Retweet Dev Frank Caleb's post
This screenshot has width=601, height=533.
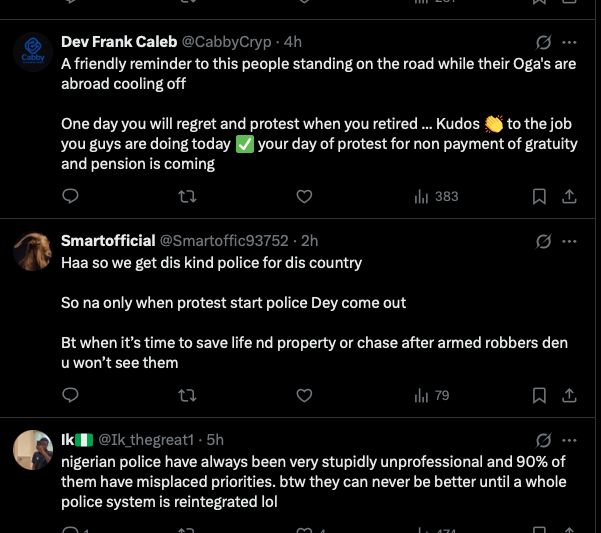pyautogui.click(x=186, y=196)
